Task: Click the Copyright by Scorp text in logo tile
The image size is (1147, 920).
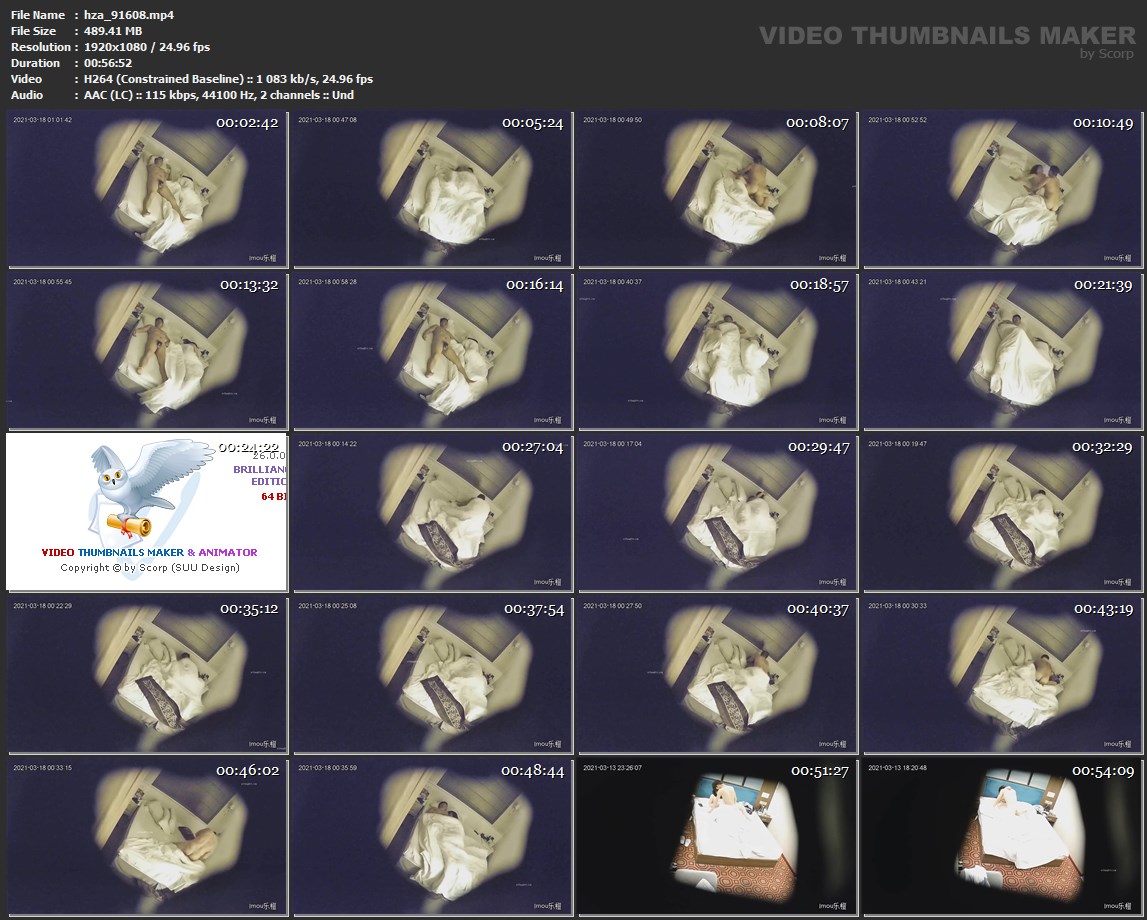Action: pos(150,568)
